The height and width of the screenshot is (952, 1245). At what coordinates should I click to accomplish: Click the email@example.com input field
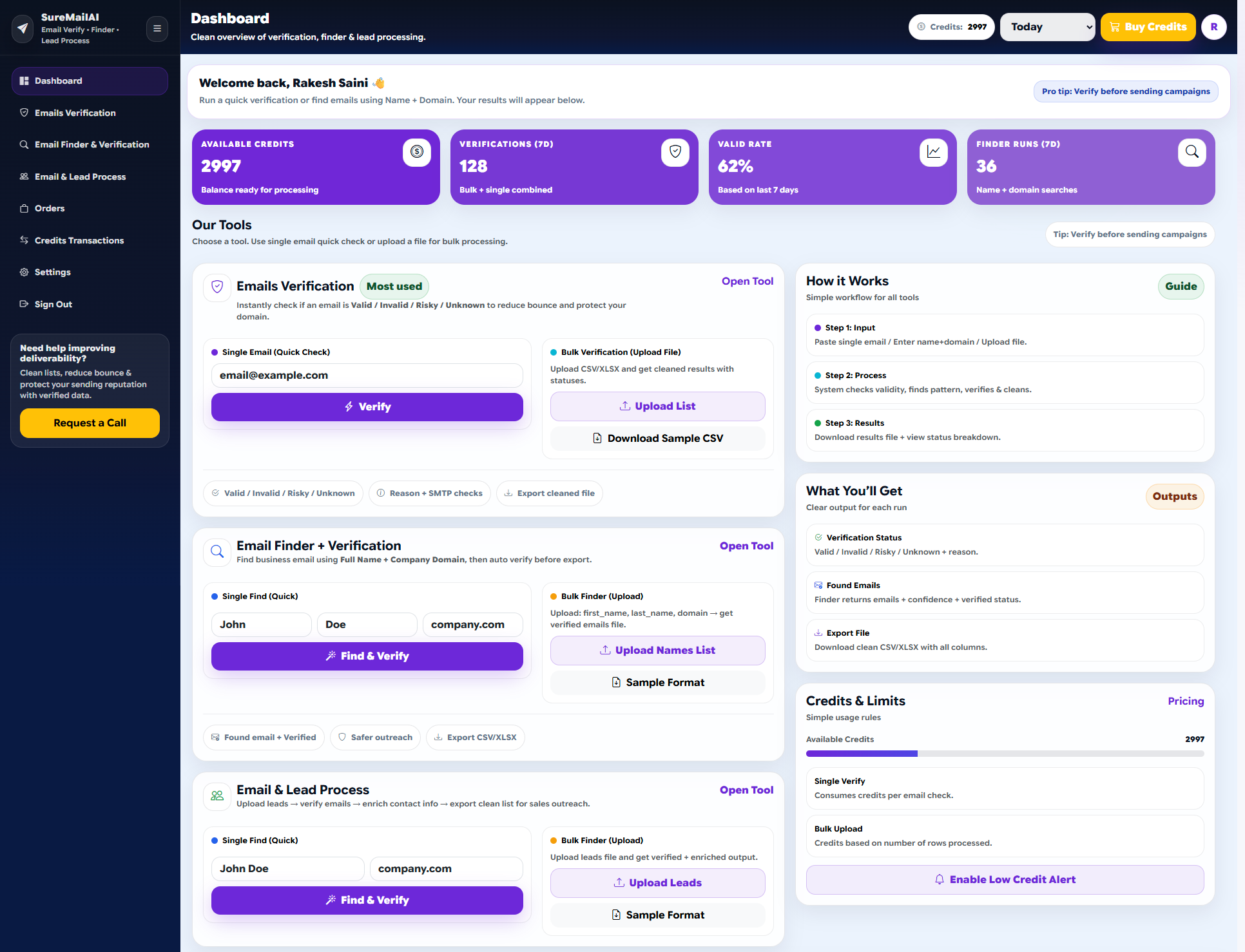(x=367, y=376)
